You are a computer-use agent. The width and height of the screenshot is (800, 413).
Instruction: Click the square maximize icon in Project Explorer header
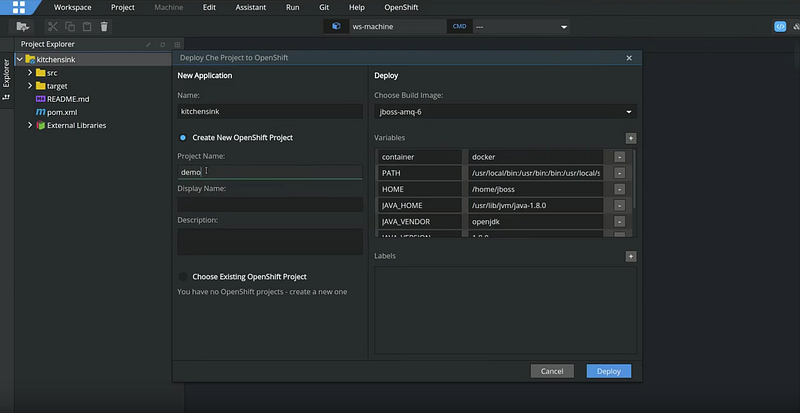[x=177, y=44]
